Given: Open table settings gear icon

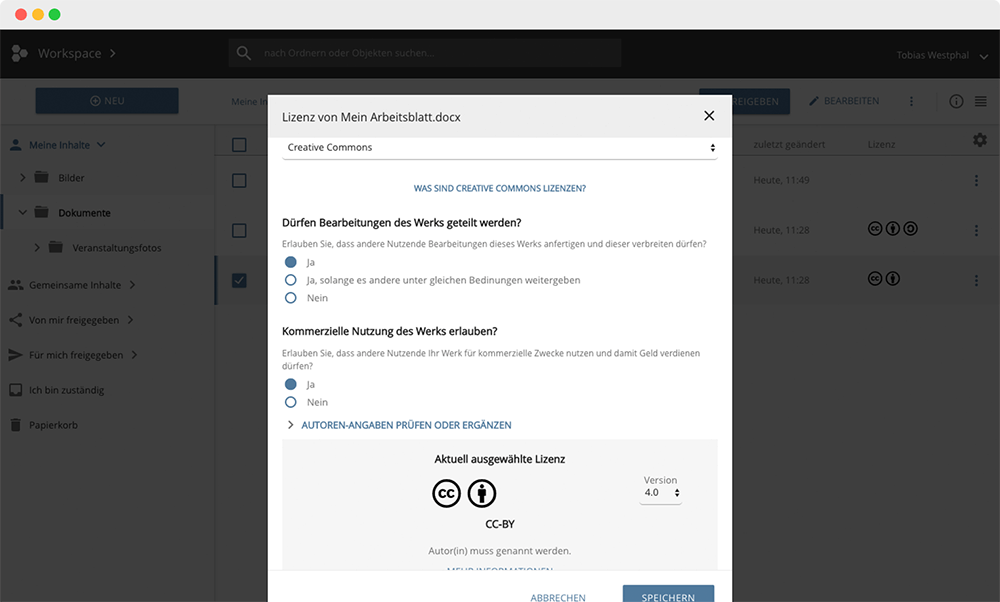Looking at the screenshot, I should point(979,141).
